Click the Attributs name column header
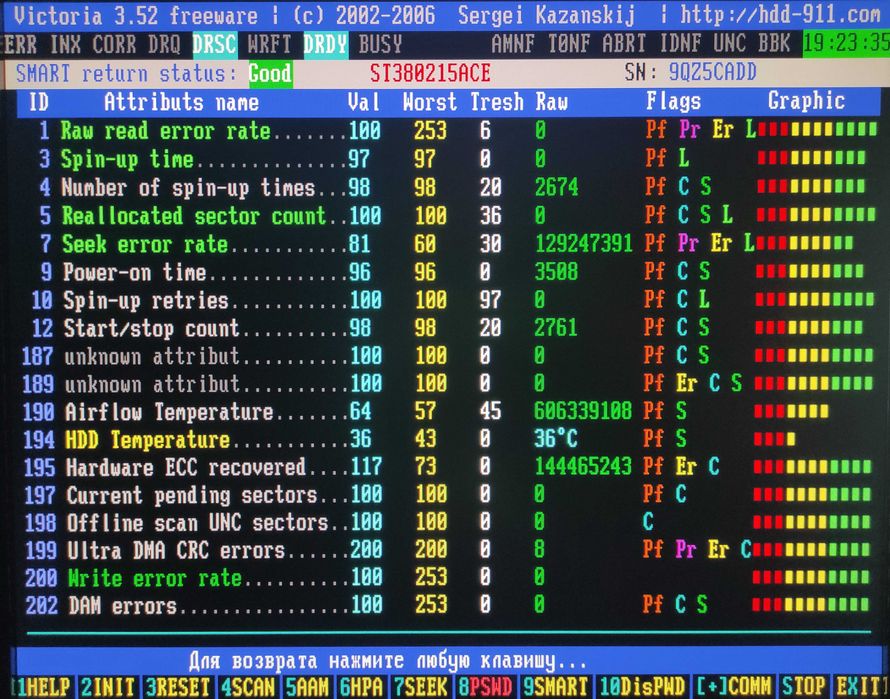This screenshot has height=699, width=890. [182, 102]
